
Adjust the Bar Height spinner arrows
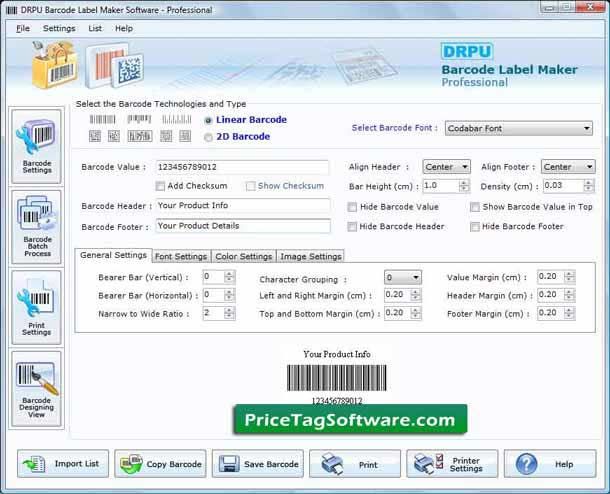pos(463,186)
